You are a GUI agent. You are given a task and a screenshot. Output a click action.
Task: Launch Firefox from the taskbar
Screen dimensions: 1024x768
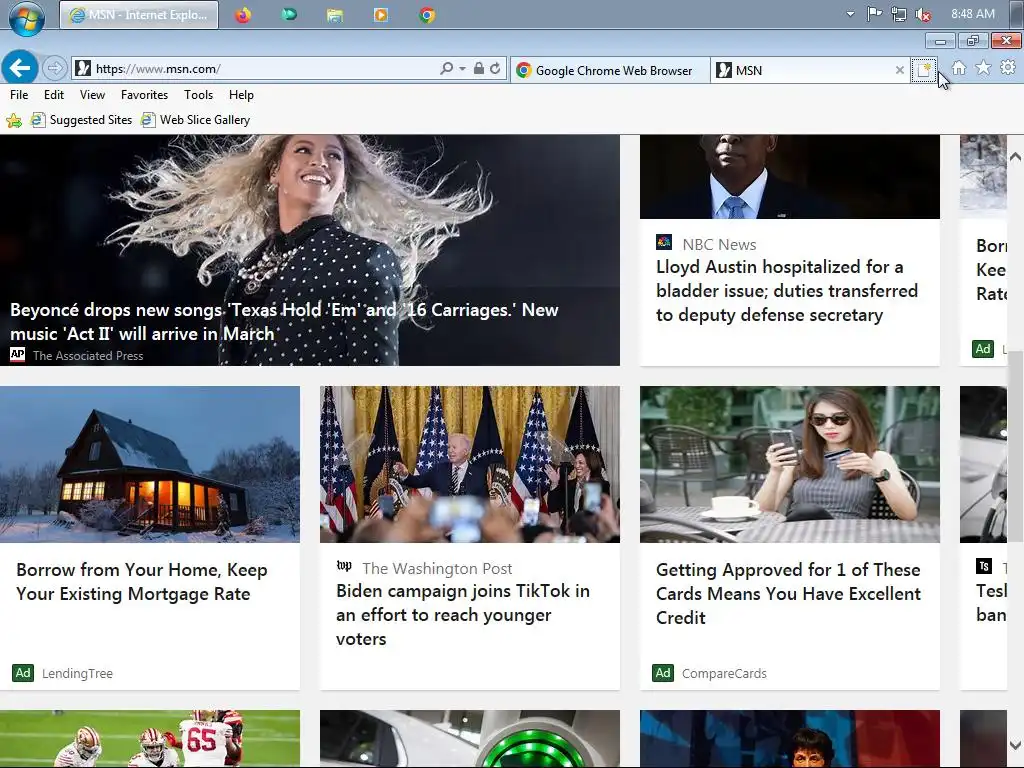tap(243, 14)
